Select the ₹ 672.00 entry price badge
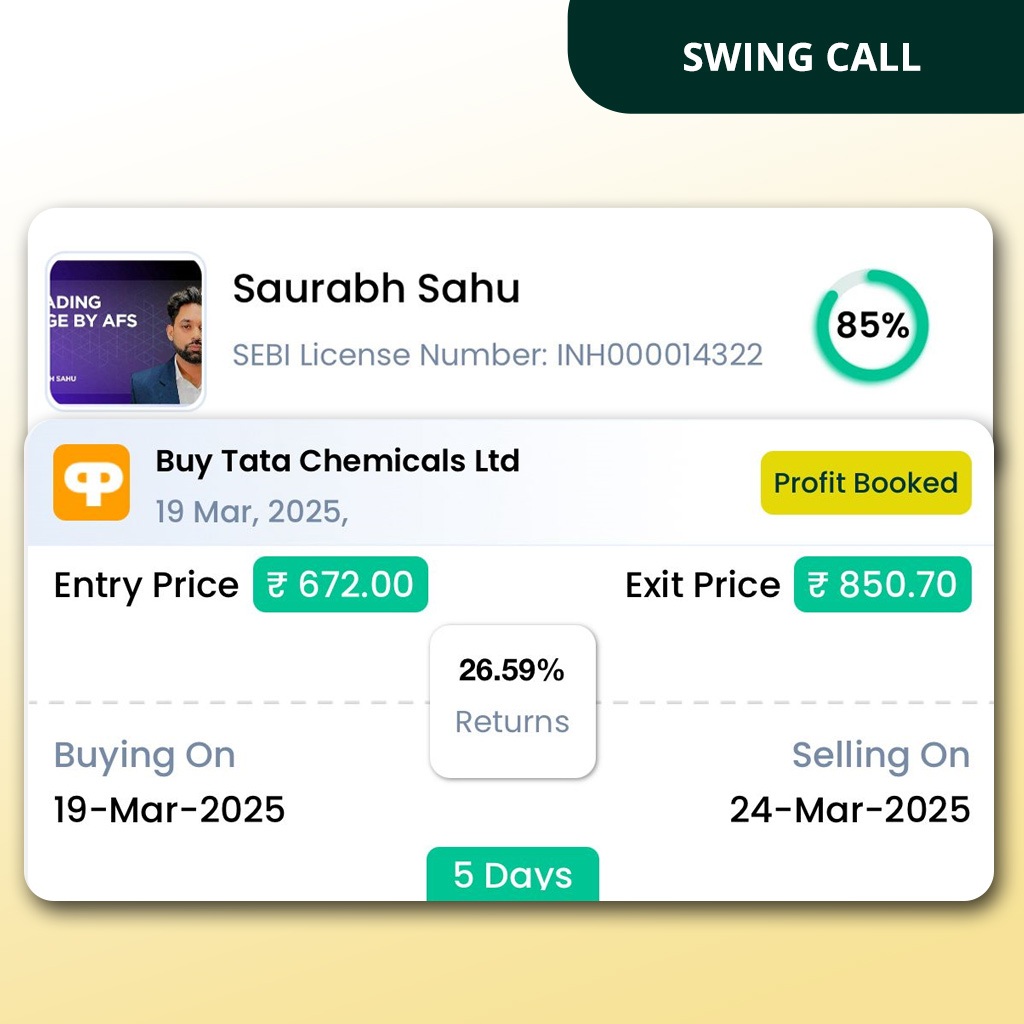1024x1024 pixels. (340, 584)
